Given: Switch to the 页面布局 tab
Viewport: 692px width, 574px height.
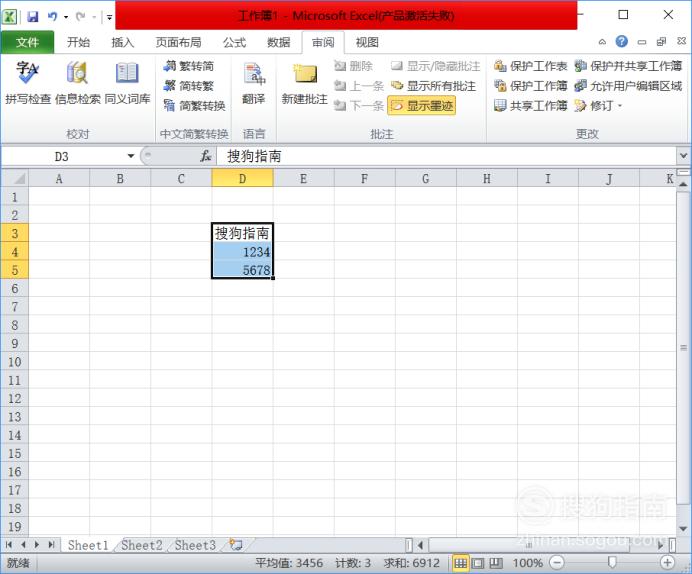Looking at the screenshot, I should [x=178, y=42].
